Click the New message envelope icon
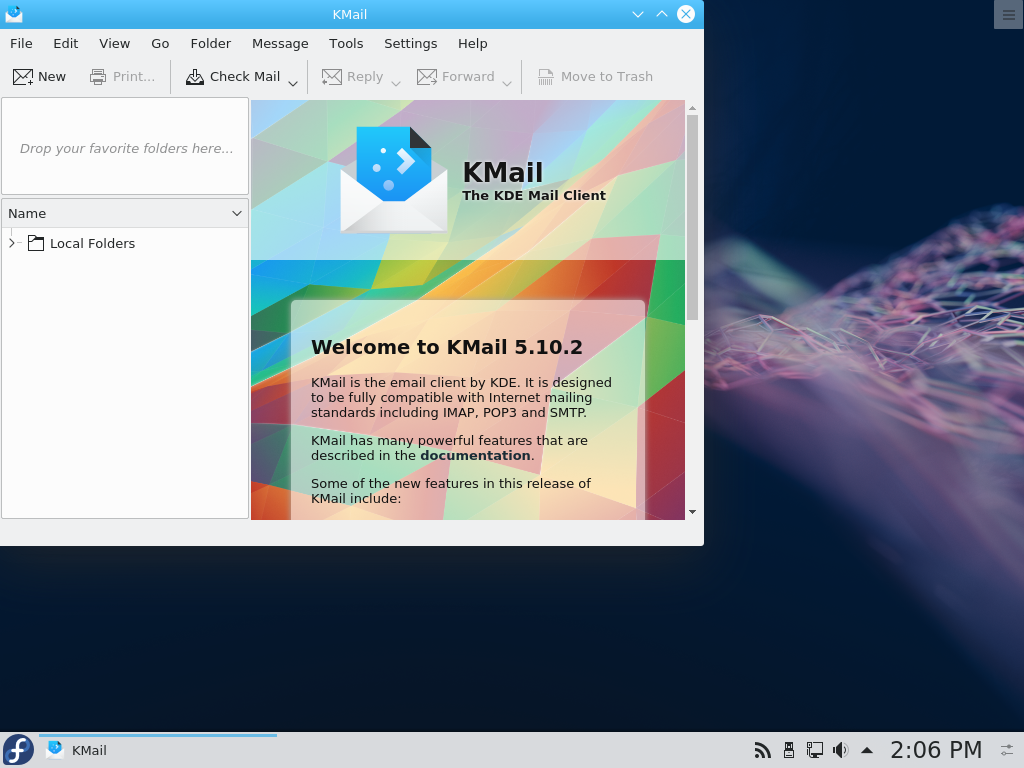This screenshot has width=1024, height=768. (23, 77)
